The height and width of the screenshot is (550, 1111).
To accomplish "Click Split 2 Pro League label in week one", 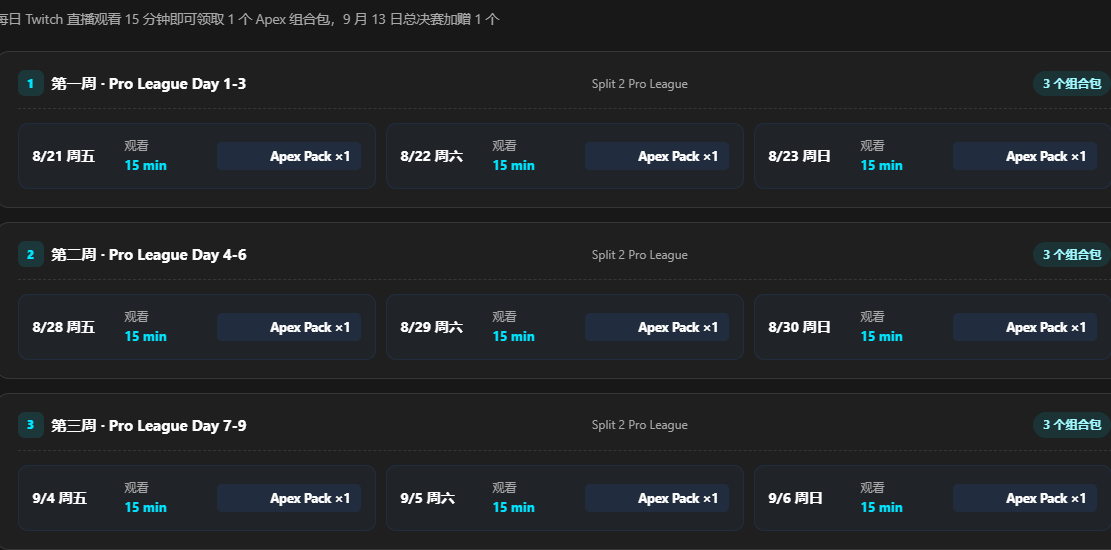I will tap(640, 84).
